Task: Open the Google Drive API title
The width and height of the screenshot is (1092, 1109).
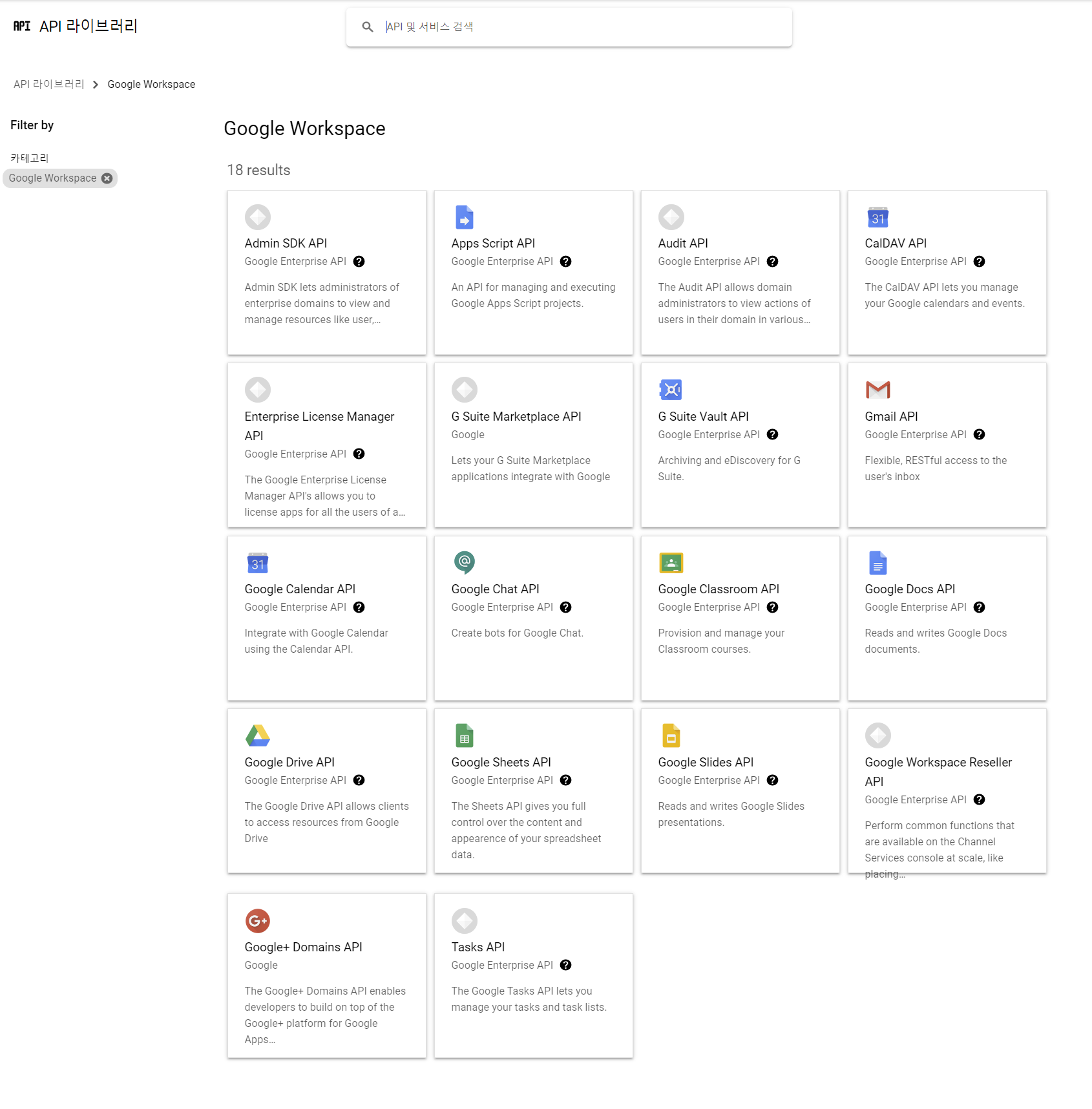Action: [289, 762]
